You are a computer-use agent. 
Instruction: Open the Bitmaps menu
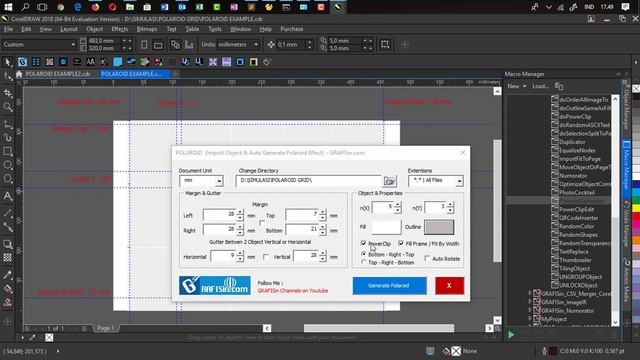(x=147, y=29)
